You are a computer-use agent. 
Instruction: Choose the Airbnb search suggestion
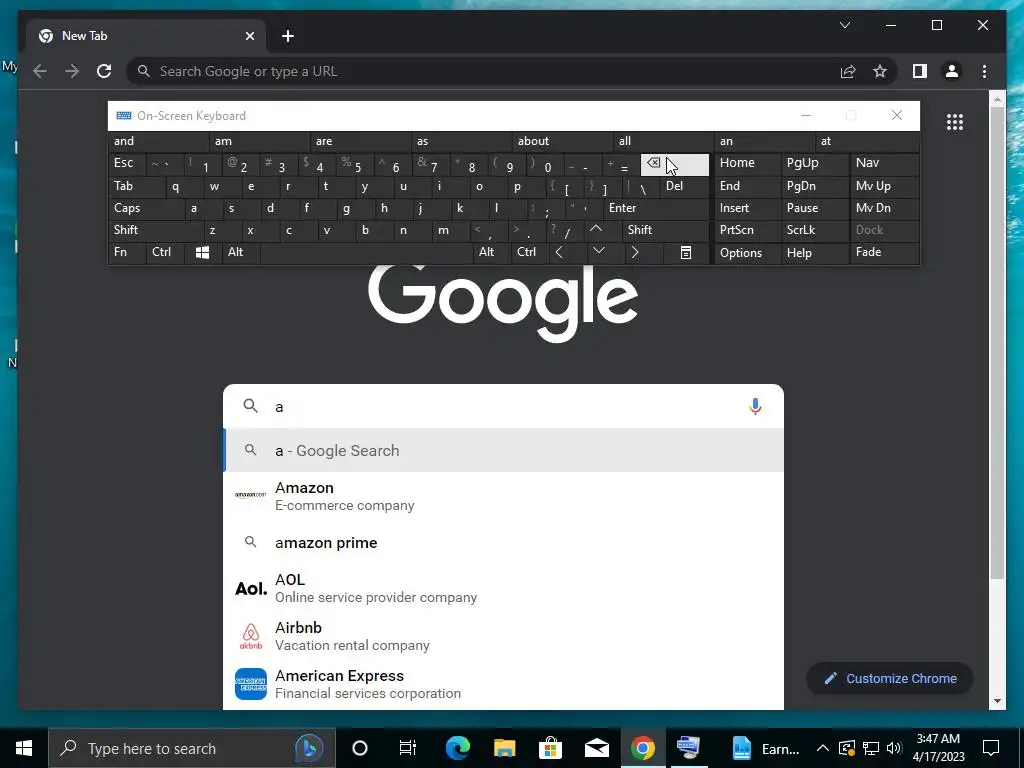click(503, 635)
